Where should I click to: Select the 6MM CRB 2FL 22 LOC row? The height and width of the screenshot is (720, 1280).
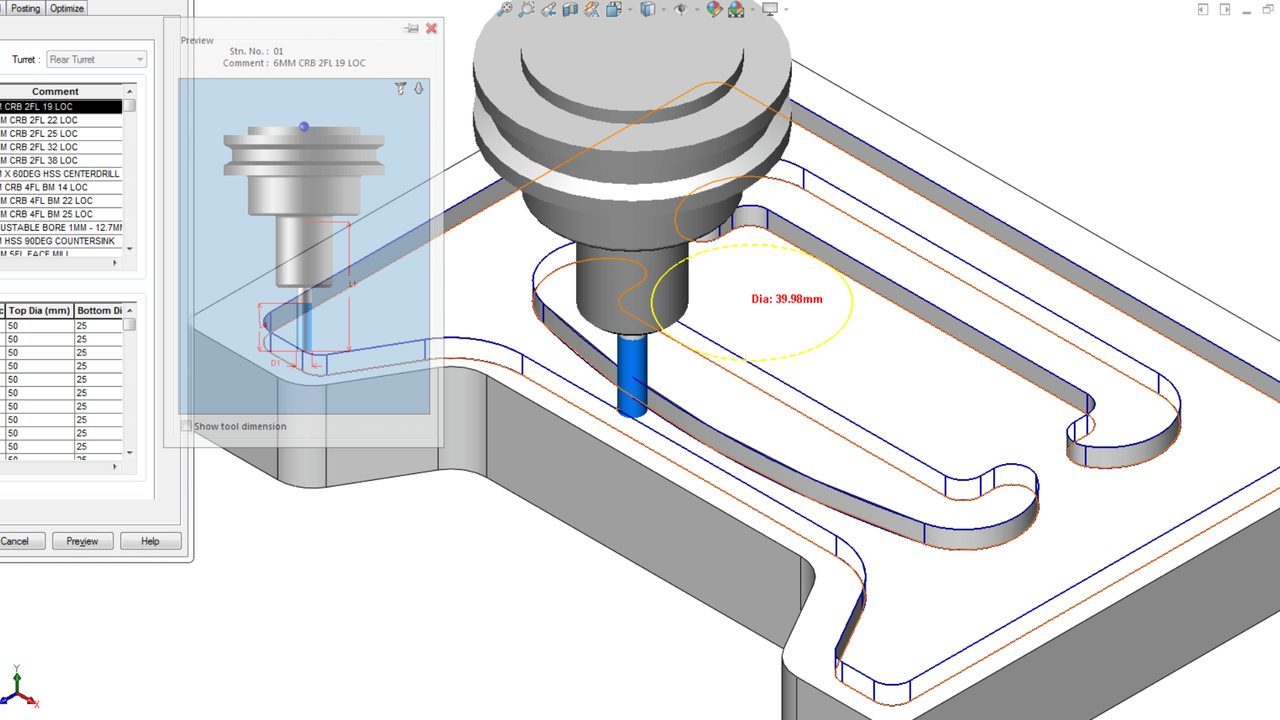pos(61,120)
